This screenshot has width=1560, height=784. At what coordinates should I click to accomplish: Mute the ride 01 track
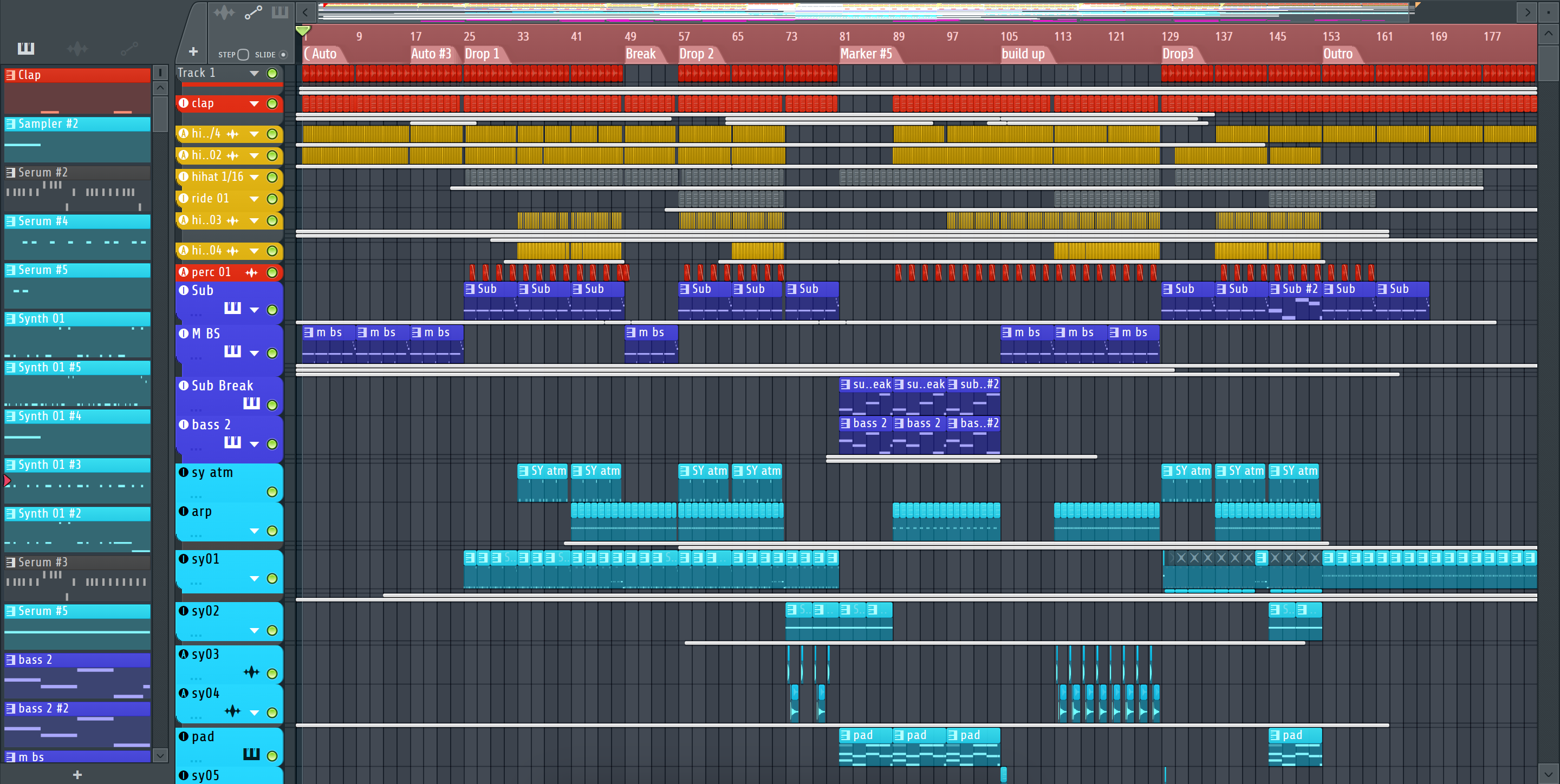point(272,199)
